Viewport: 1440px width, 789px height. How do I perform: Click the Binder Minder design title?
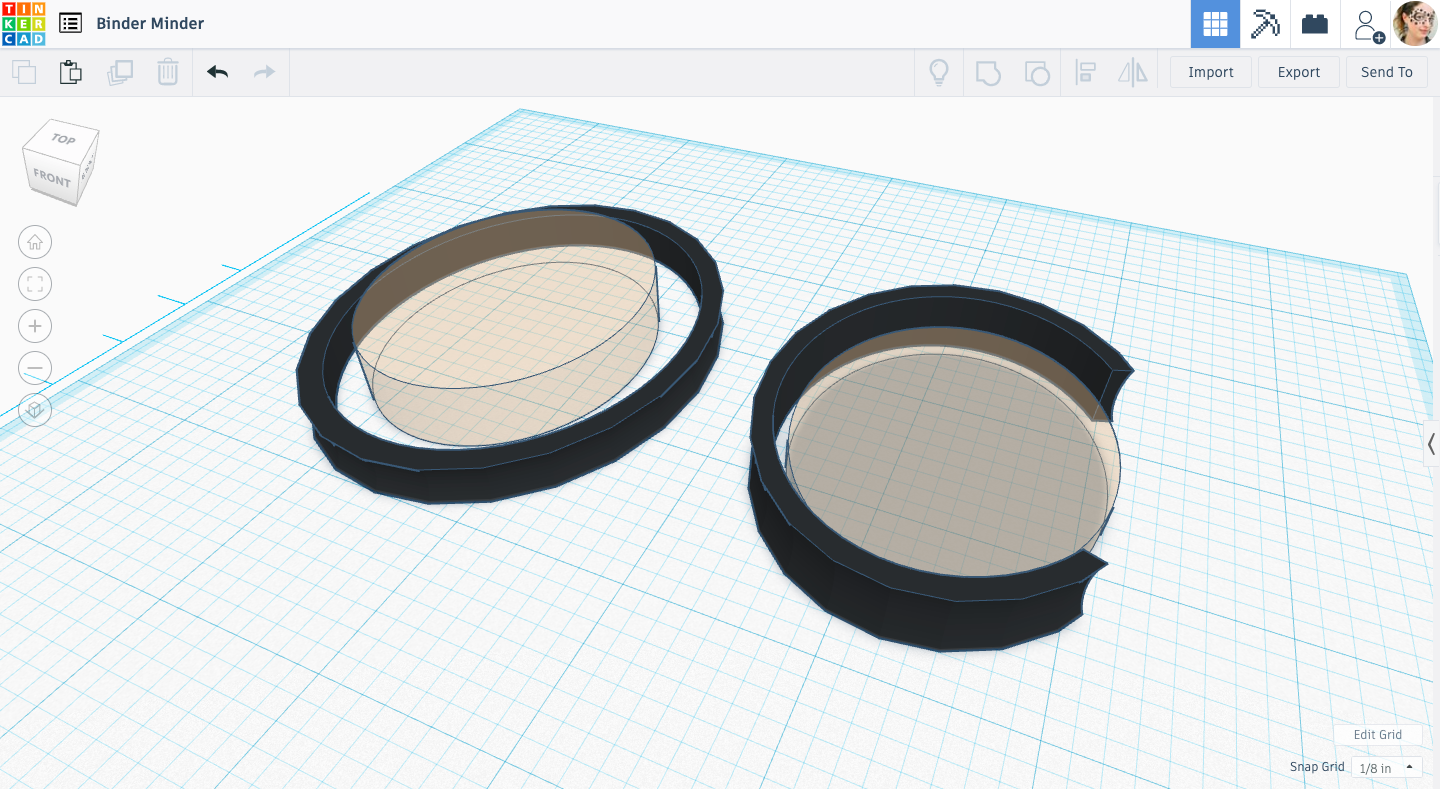150,23
